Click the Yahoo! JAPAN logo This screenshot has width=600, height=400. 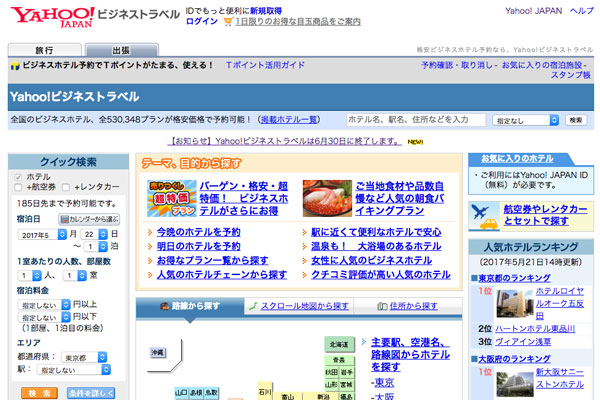click(52, 17)
